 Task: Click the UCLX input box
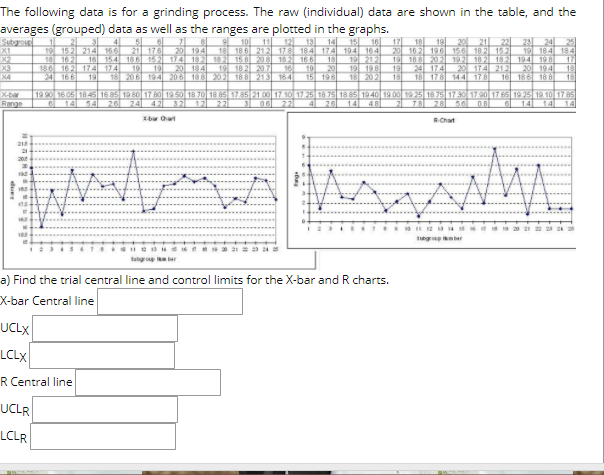point(105,329)
